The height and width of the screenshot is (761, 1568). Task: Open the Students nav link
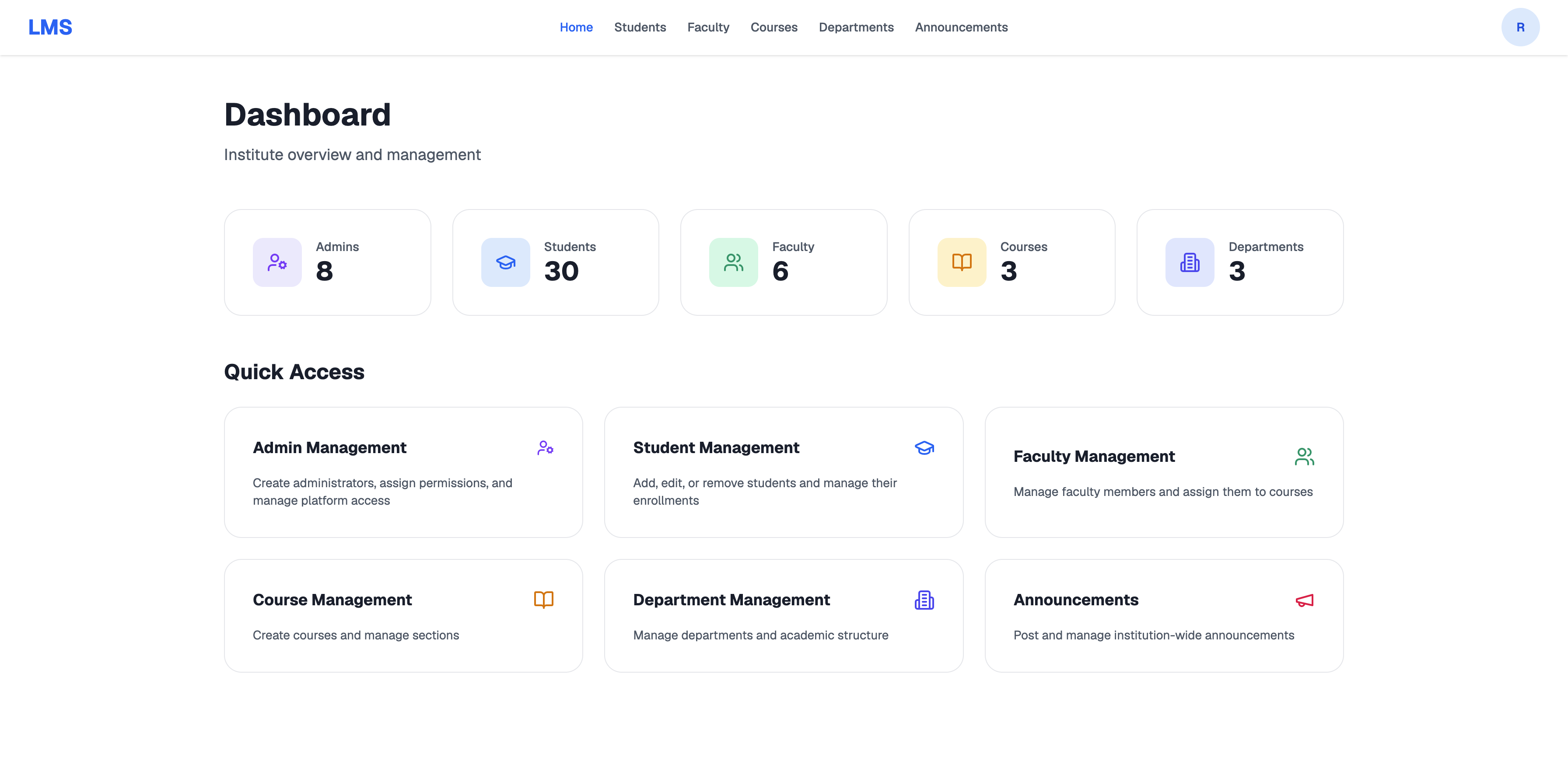pyautogui.click(x=640, y=28)
